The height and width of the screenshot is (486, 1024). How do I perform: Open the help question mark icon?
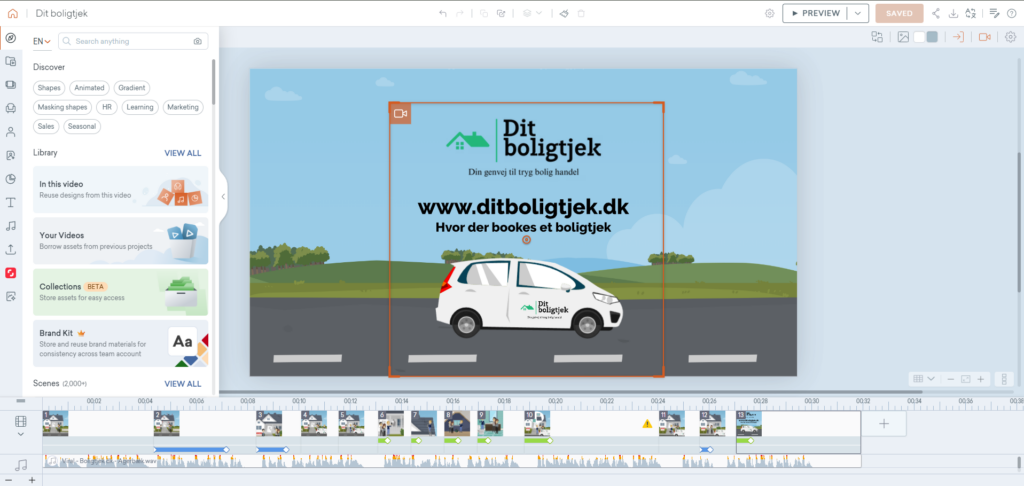point(1012,13)
